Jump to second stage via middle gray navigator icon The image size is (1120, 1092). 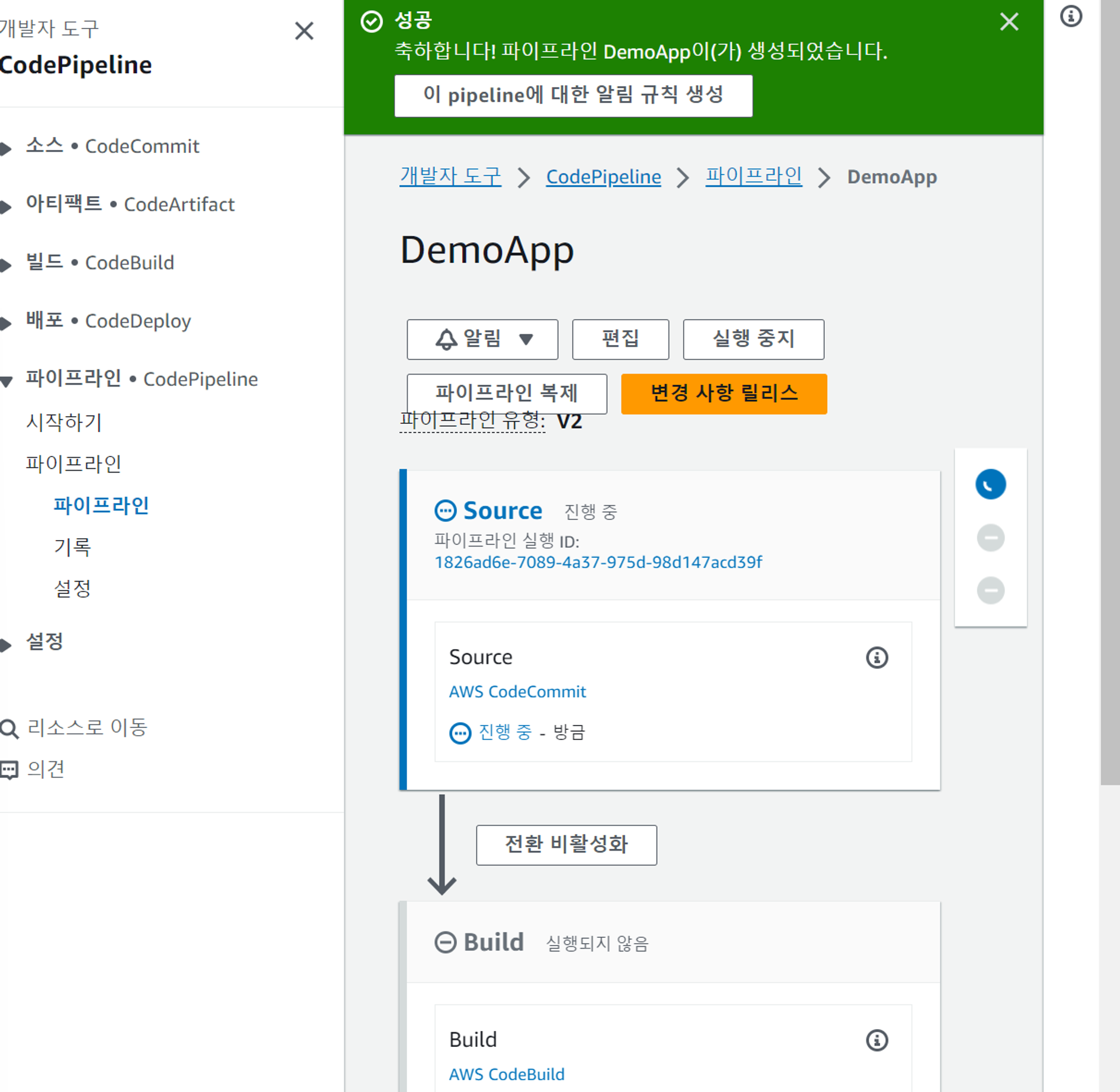click(990, 538)
